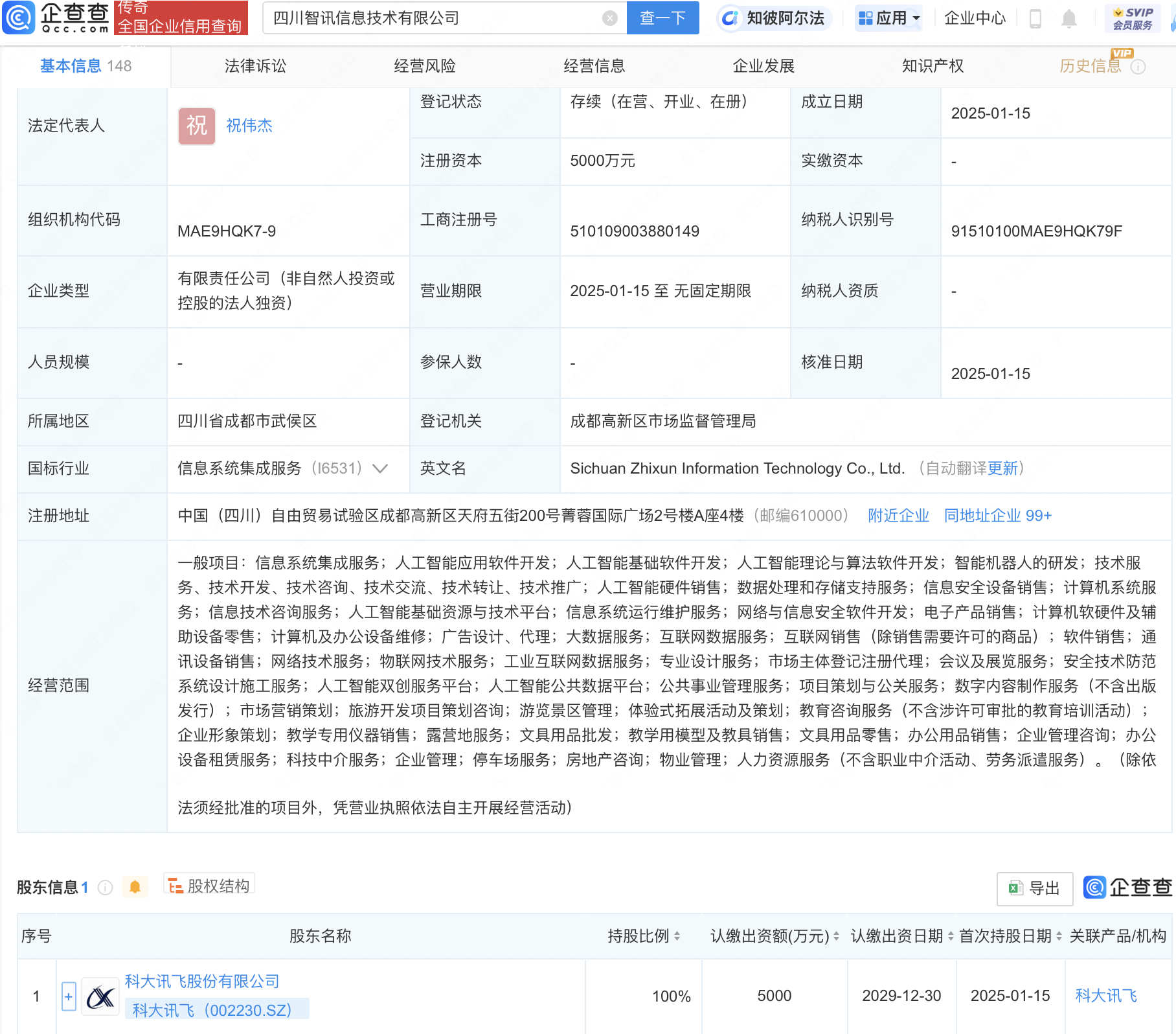This screenshot has width=1176, height=1034.
Task: Toggle sort order on 持股比例 column
Action: coord(677,936)
